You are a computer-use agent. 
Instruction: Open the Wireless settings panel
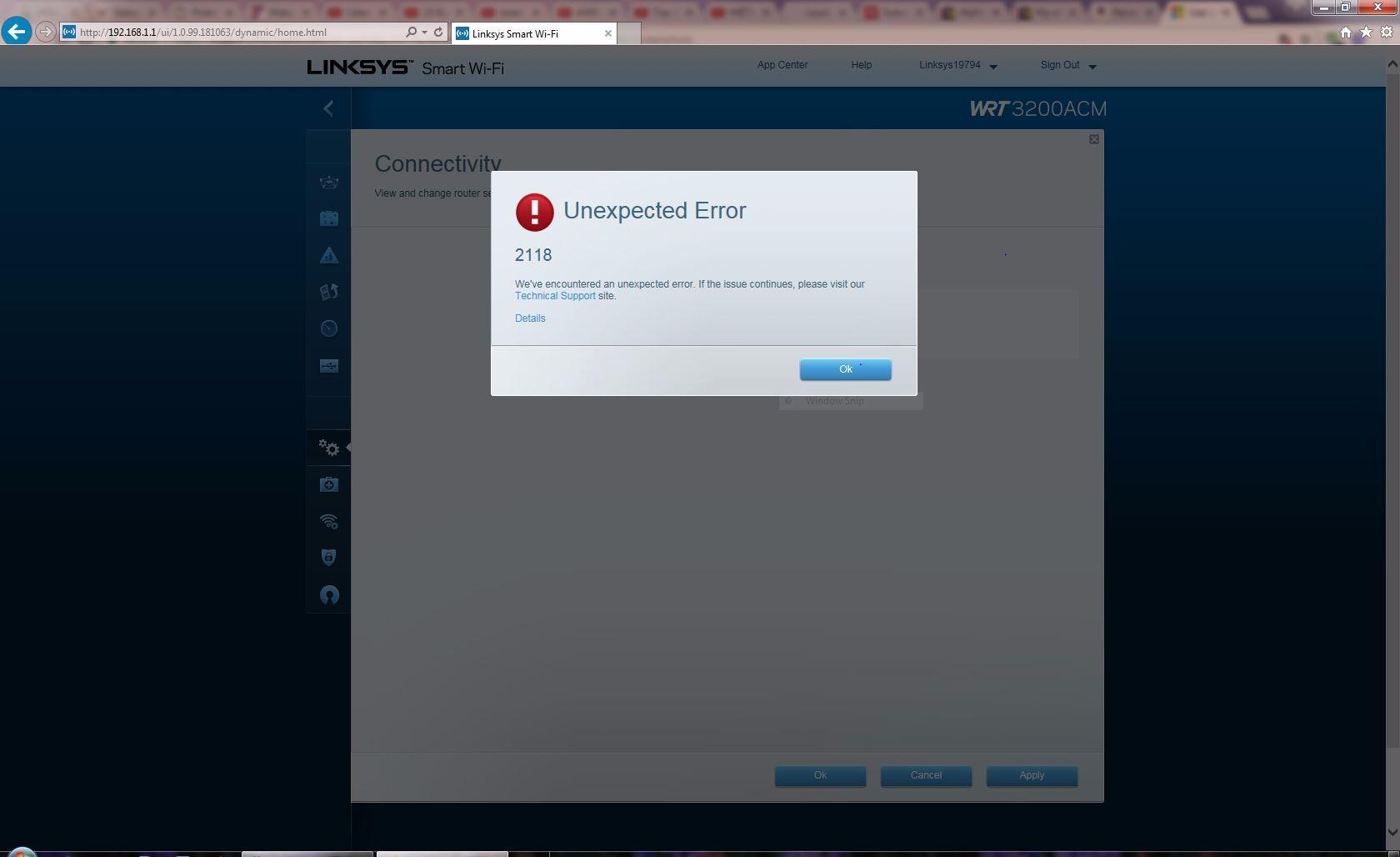click(x=328, y=521)
